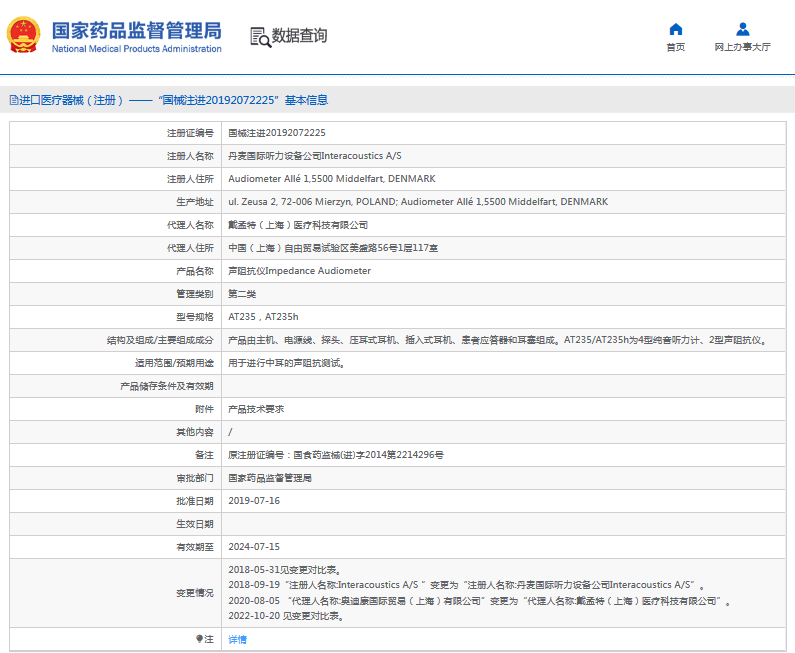Select model spec value AT235，AT235h
Viewport: 795px width, 653px height.
pyautogui.click(x=263, y=317)
